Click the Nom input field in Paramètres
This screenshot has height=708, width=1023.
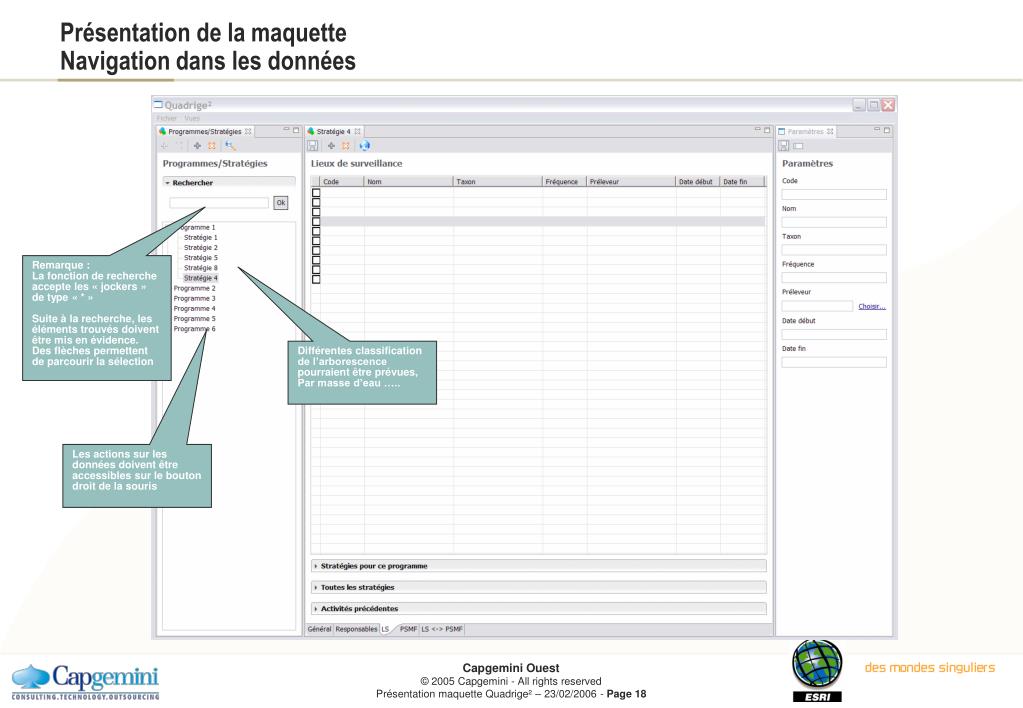click(x=834, y=223)
